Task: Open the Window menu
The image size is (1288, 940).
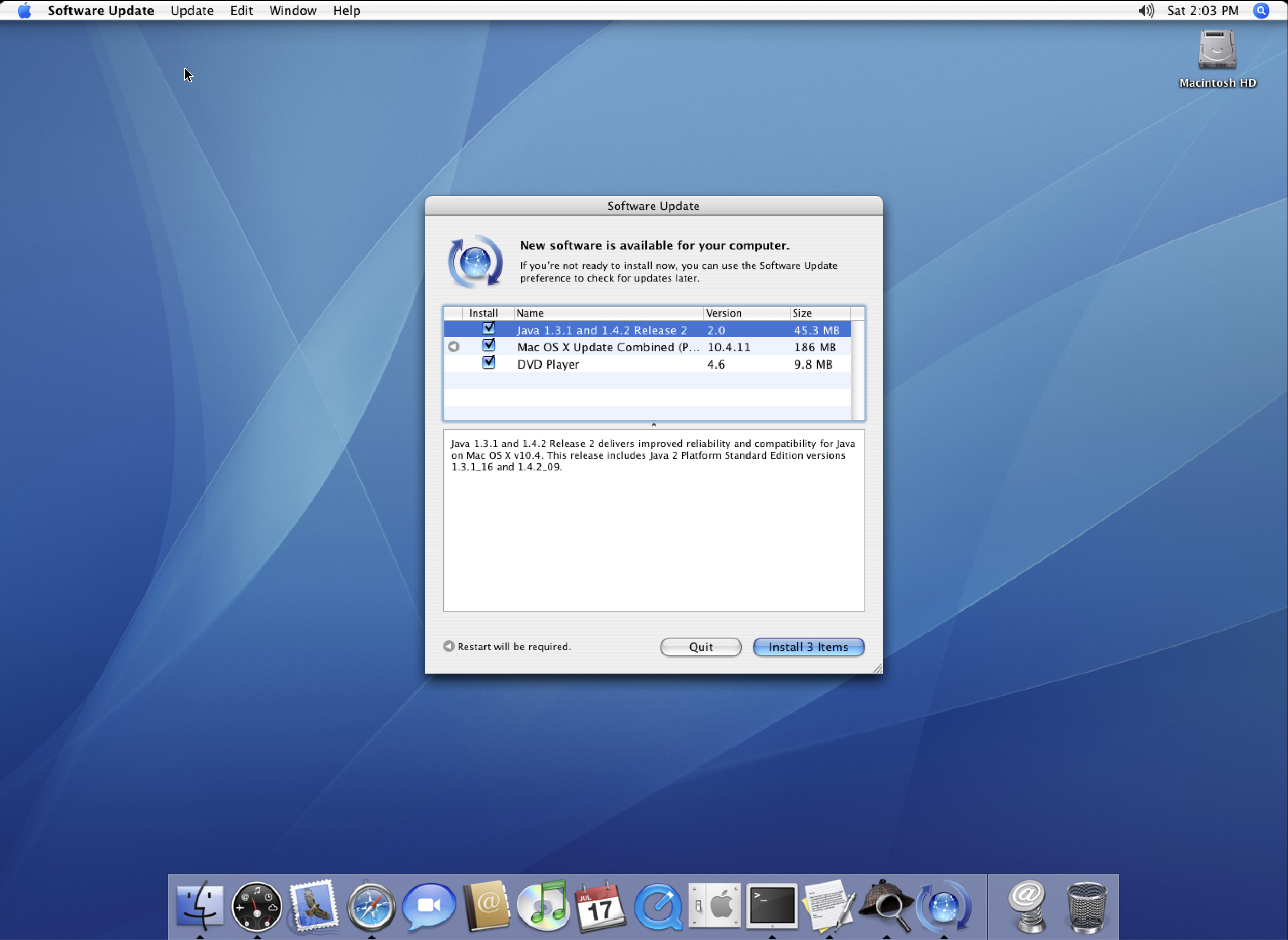Action: coord(292,11)
